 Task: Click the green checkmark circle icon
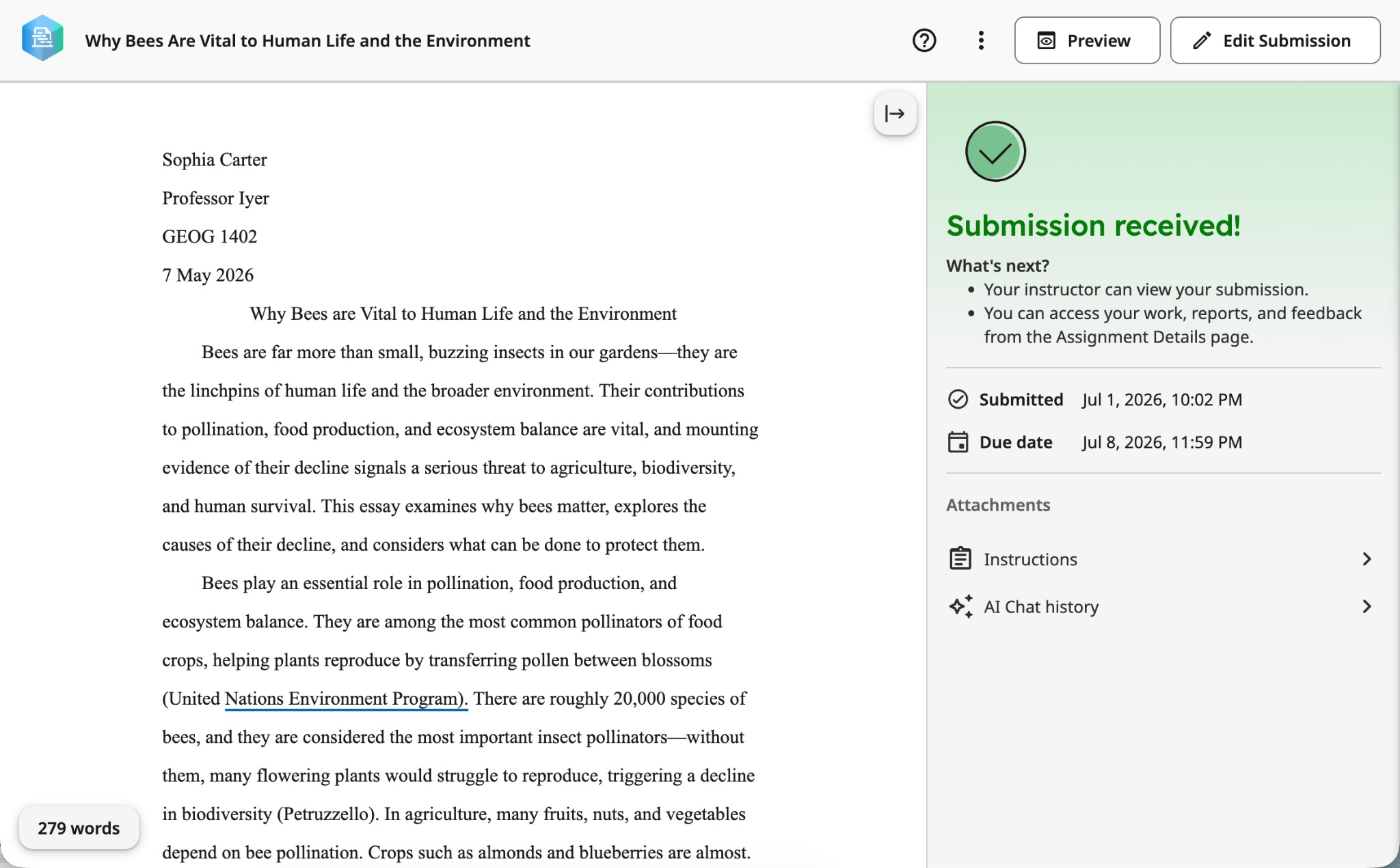point(995,151)
